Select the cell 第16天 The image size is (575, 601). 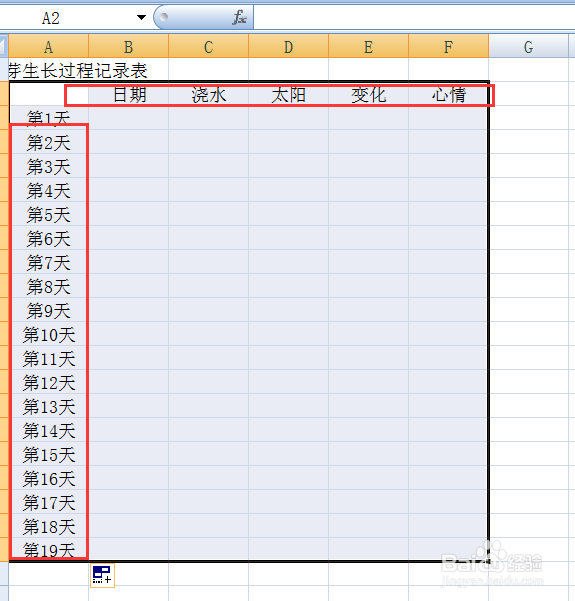[48, 478]
